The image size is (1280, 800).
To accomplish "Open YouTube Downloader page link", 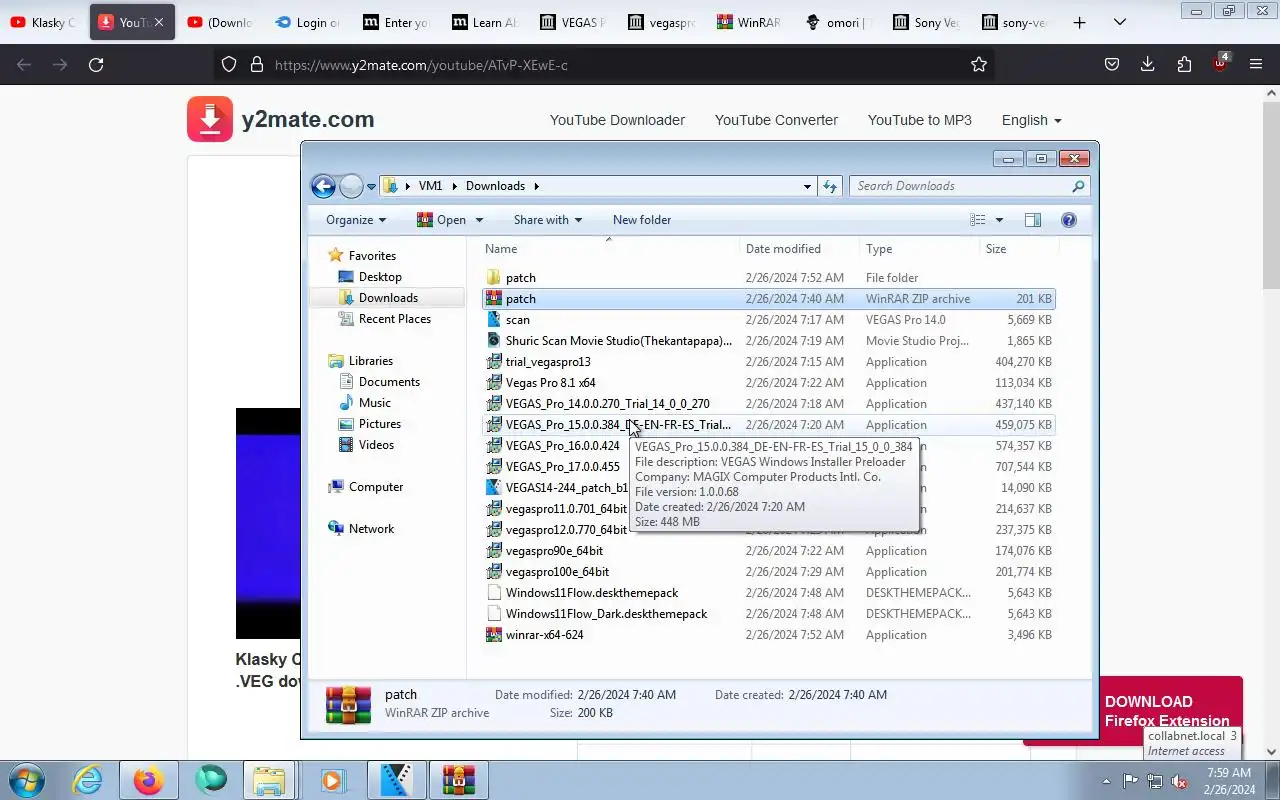I will click(x=617, y=120).
